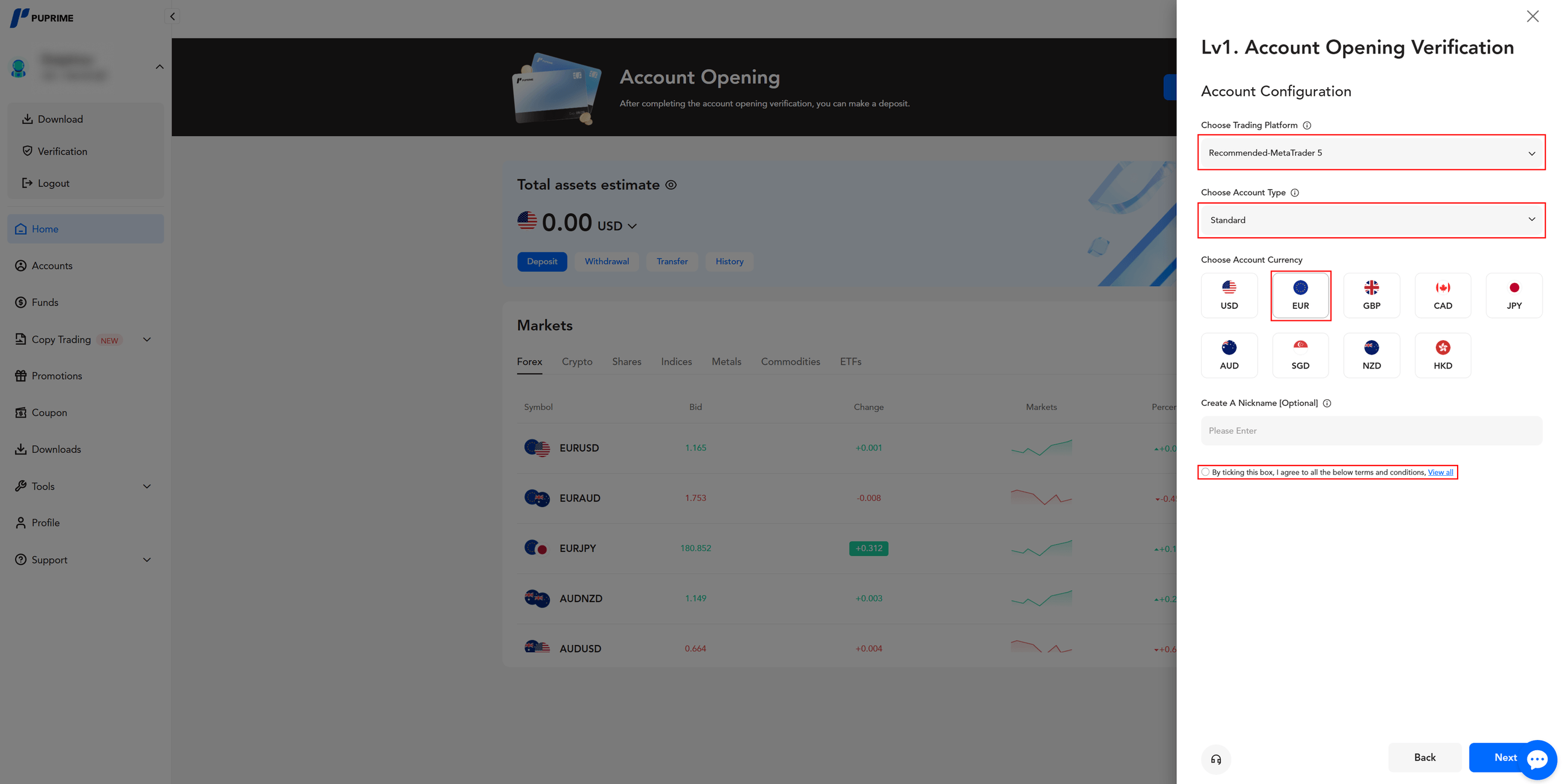Switch to the Crypto markets tab
The height and width of the screenshot is (784, 1566).
click(x=576, y=362)
